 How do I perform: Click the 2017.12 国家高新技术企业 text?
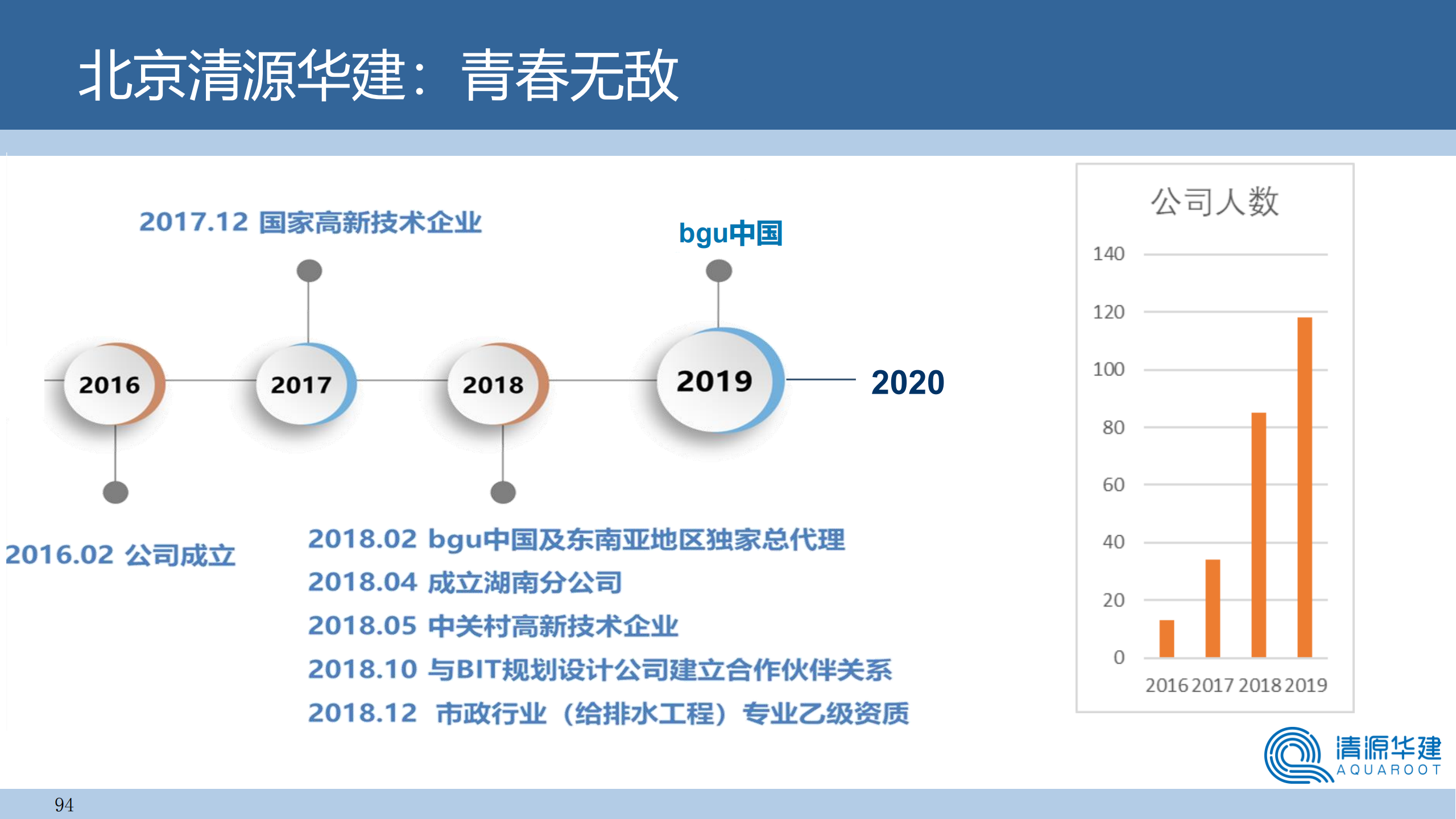point(311,222)
